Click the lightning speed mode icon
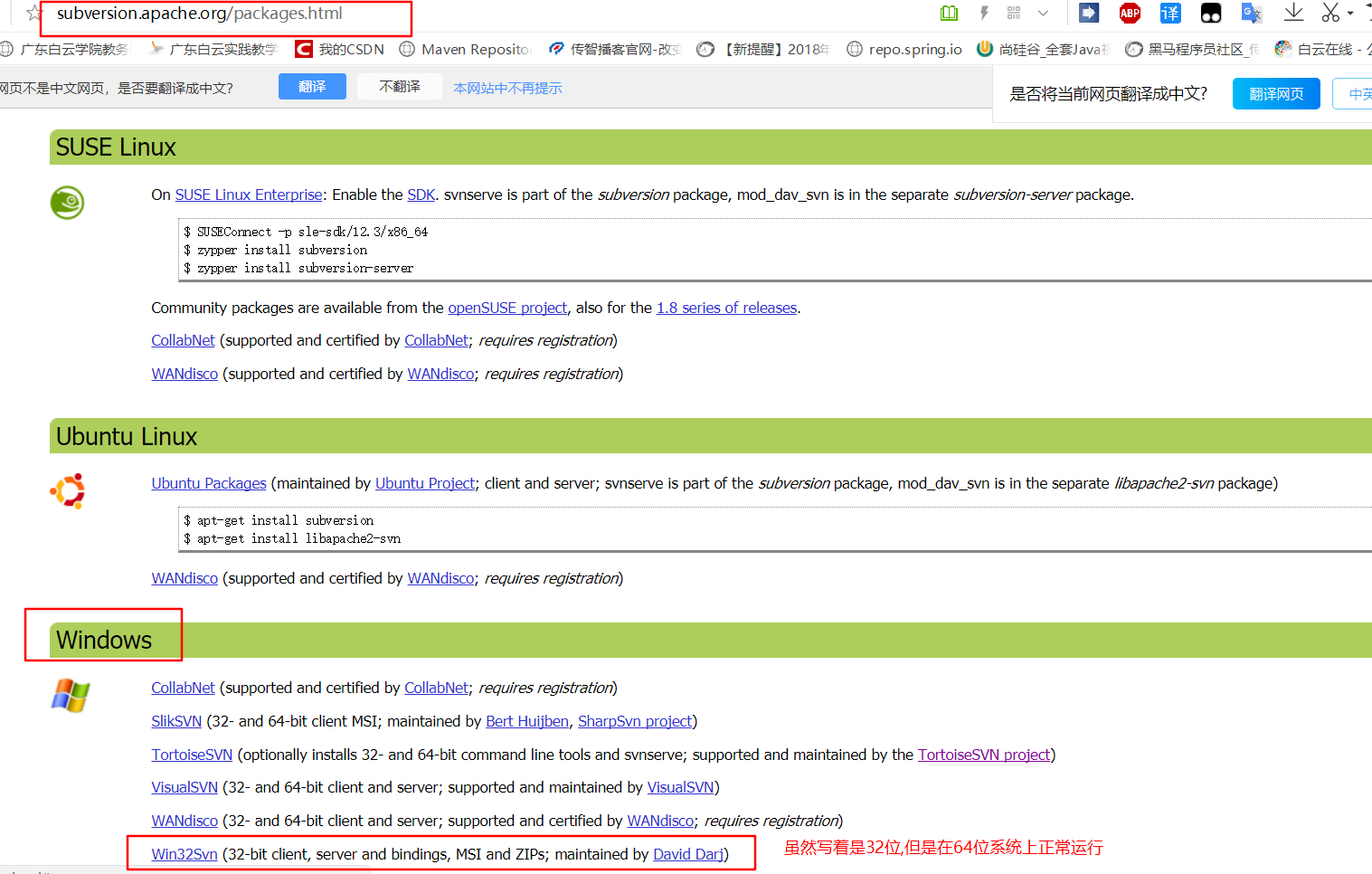 pos(984,13)
